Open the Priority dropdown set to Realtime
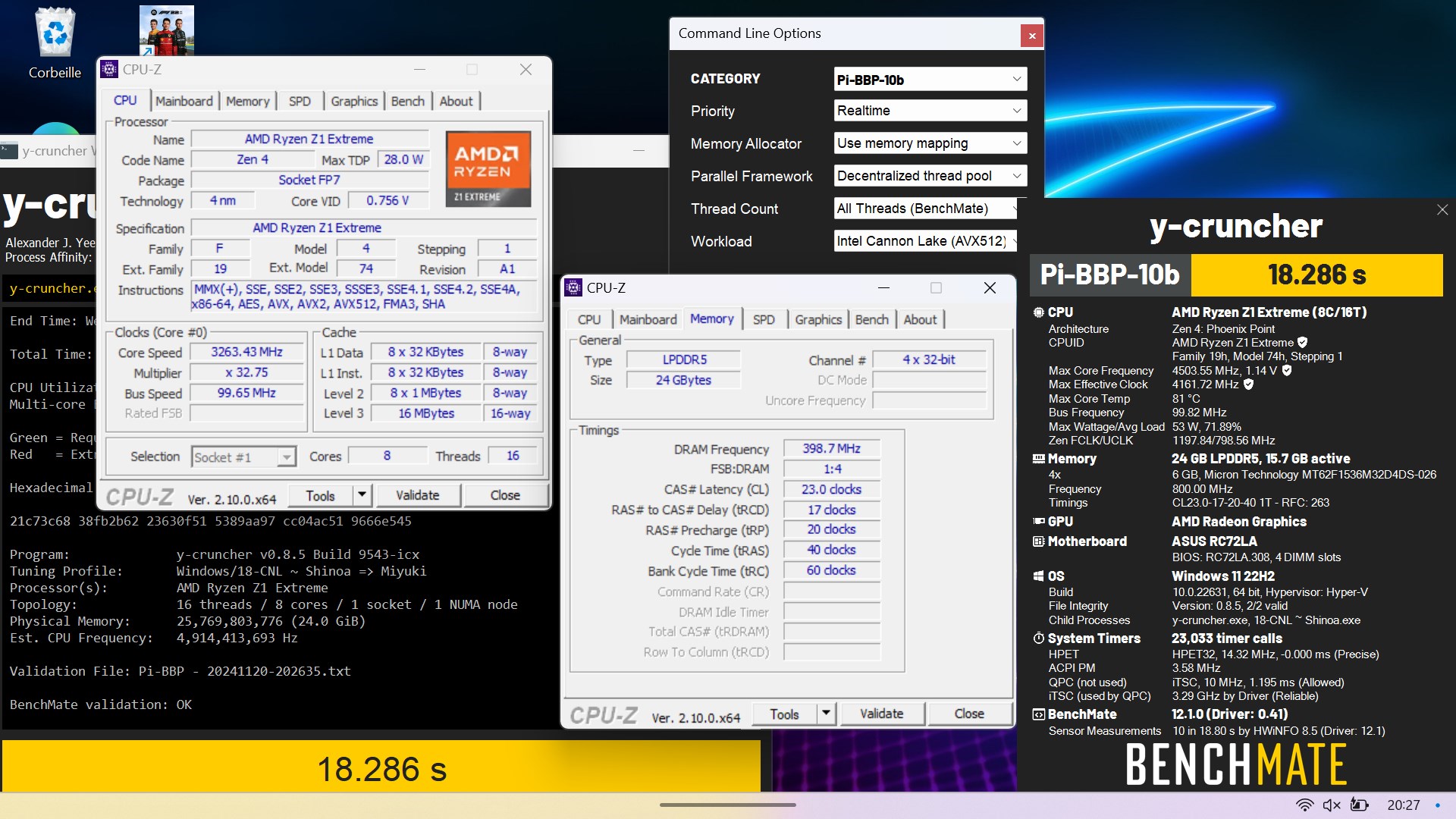Viewport: 1456px width, 819px height. tap(930, 111)
